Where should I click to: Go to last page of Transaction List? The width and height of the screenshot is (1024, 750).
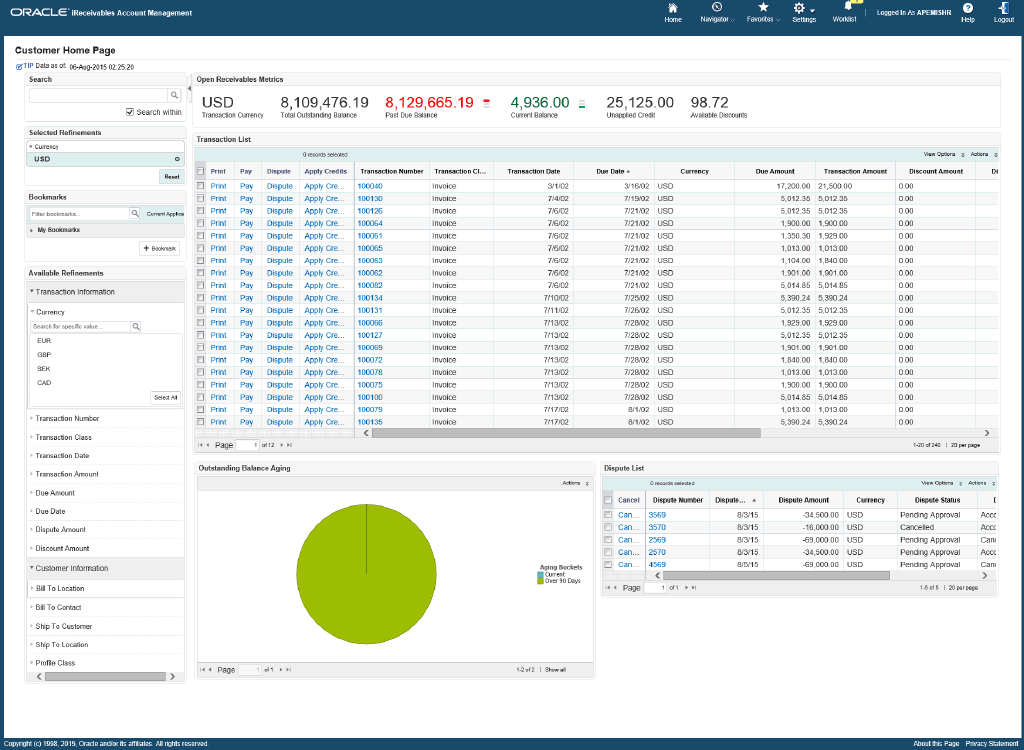(x=289, y=445)
